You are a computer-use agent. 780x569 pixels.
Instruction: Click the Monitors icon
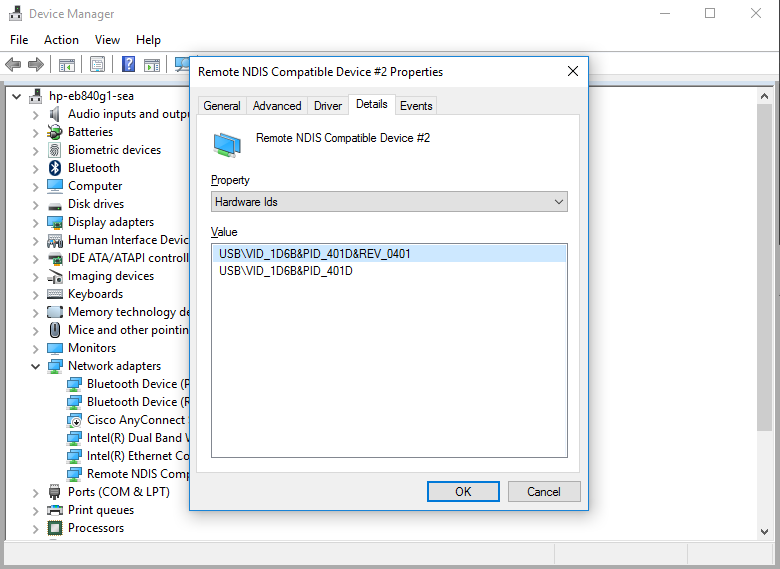pyautogui.click(x=55, y=348)
